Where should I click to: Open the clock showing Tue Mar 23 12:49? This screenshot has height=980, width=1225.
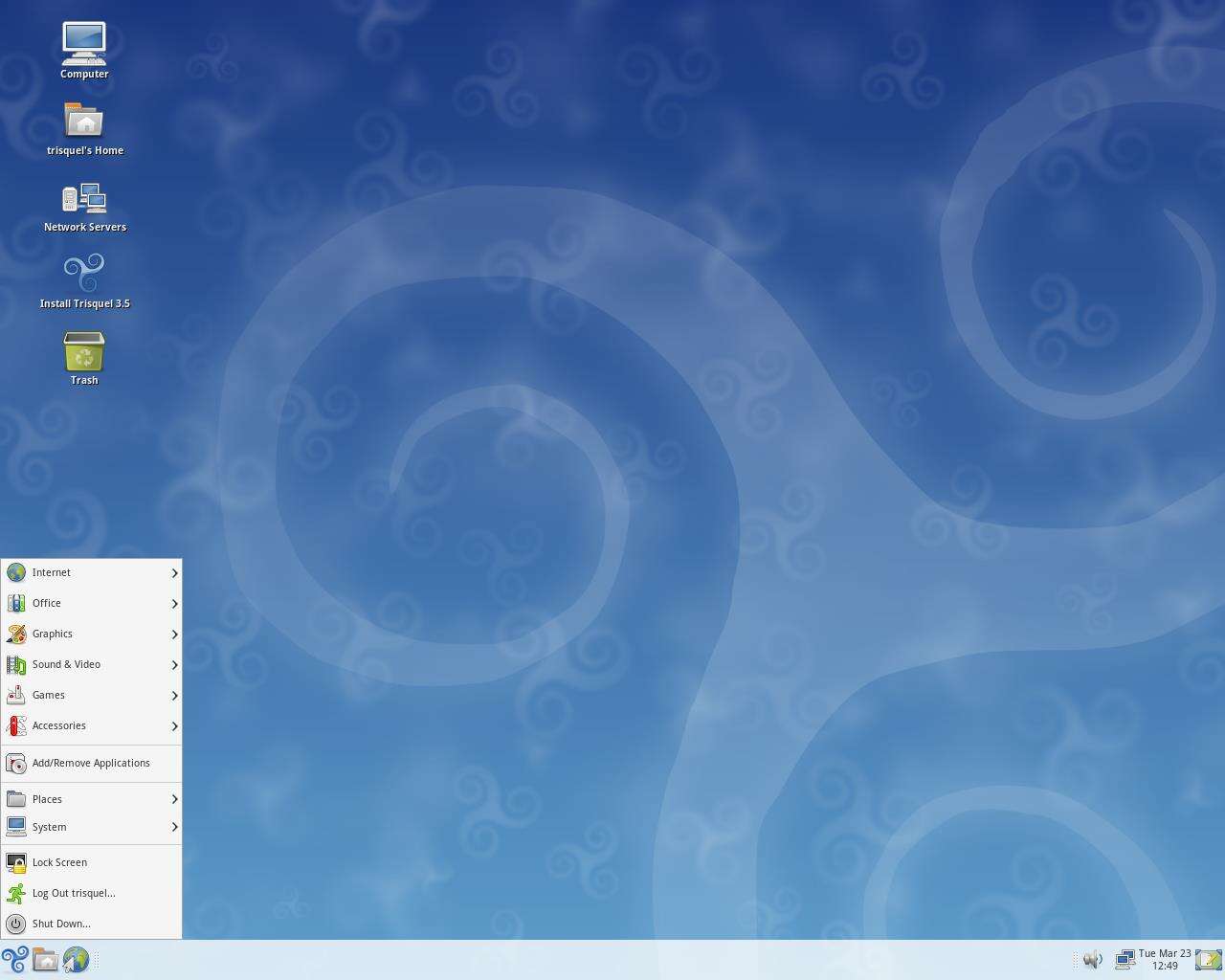tap(1165, 959)
